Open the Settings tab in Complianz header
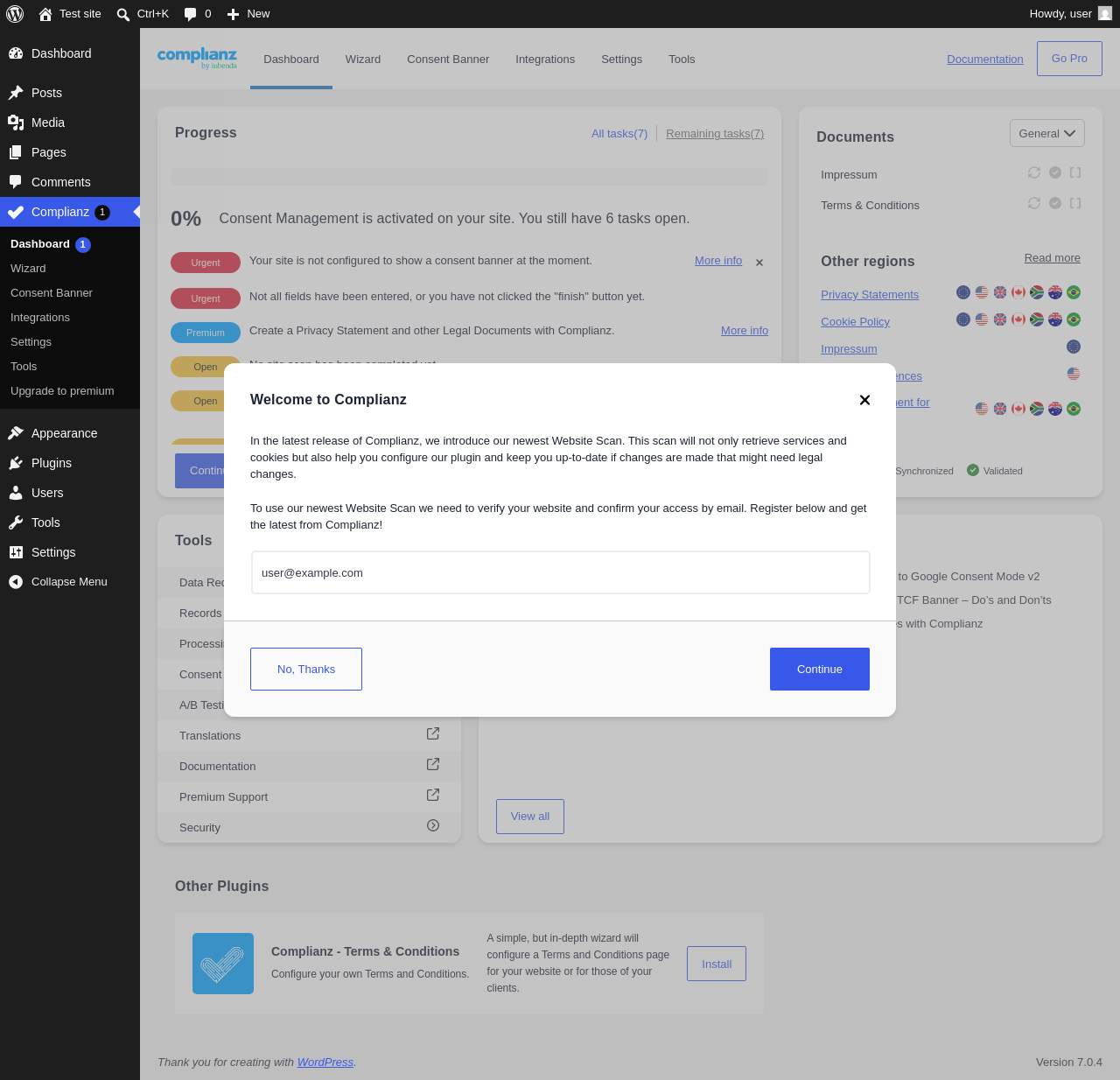Image resolution: width=1120 pixels, height=1080 pixels. pos(622,60)
